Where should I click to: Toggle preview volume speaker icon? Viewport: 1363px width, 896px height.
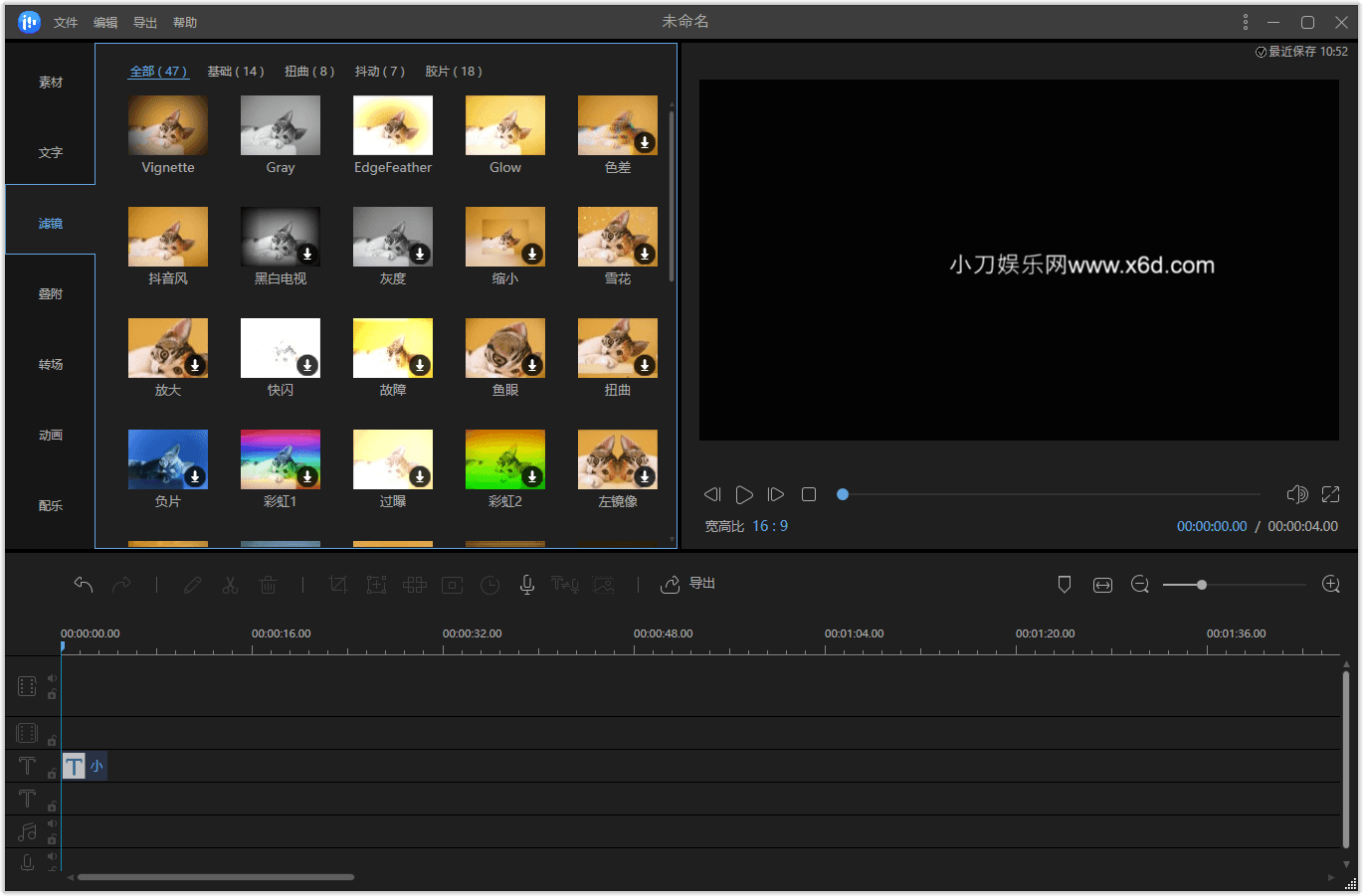pyautogui.click(x=1296, y=494)
